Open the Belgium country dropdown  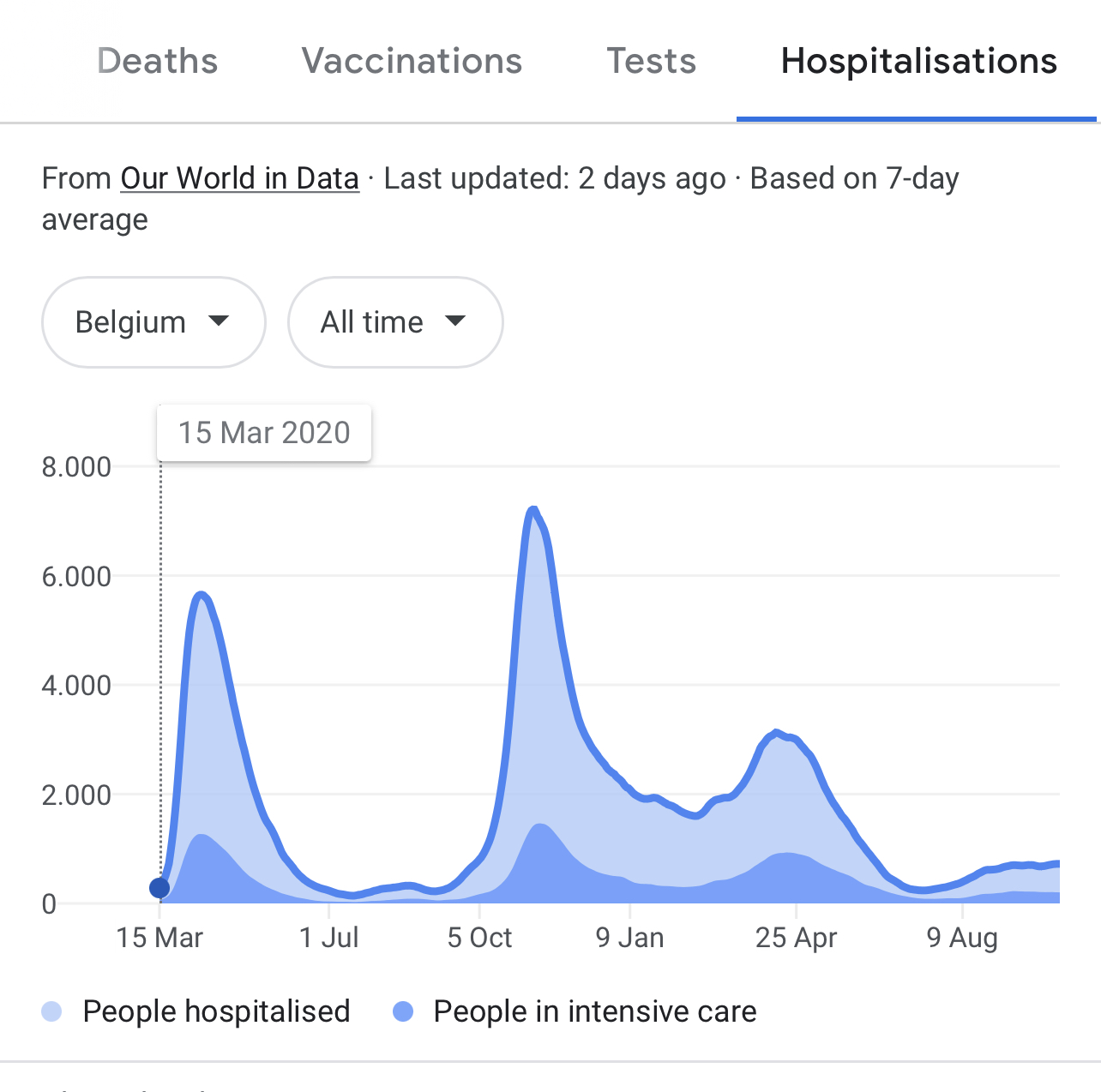153,322
